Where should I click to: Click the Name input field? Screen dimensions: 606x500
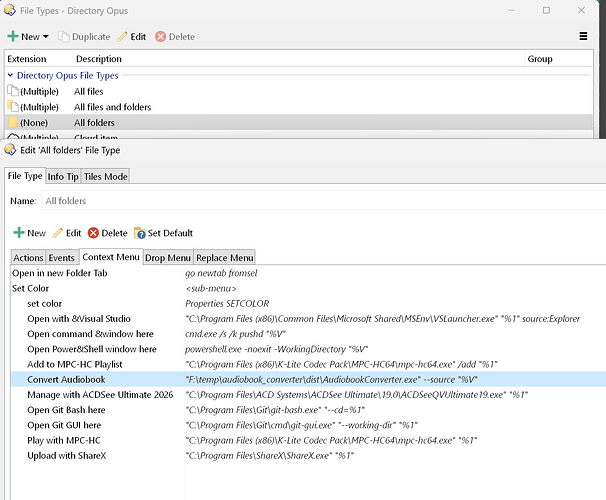coord(323,201)
